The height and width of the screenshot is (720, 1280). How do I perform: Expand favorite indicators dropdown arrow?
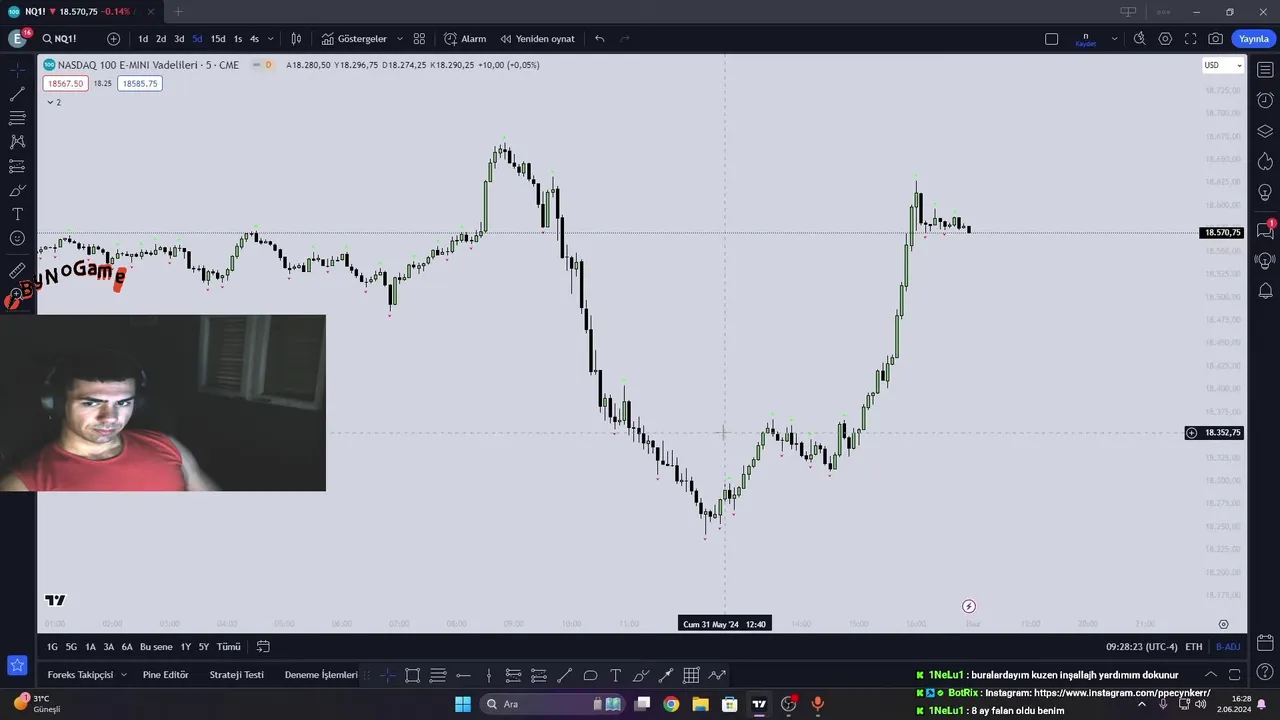point(400,39)
